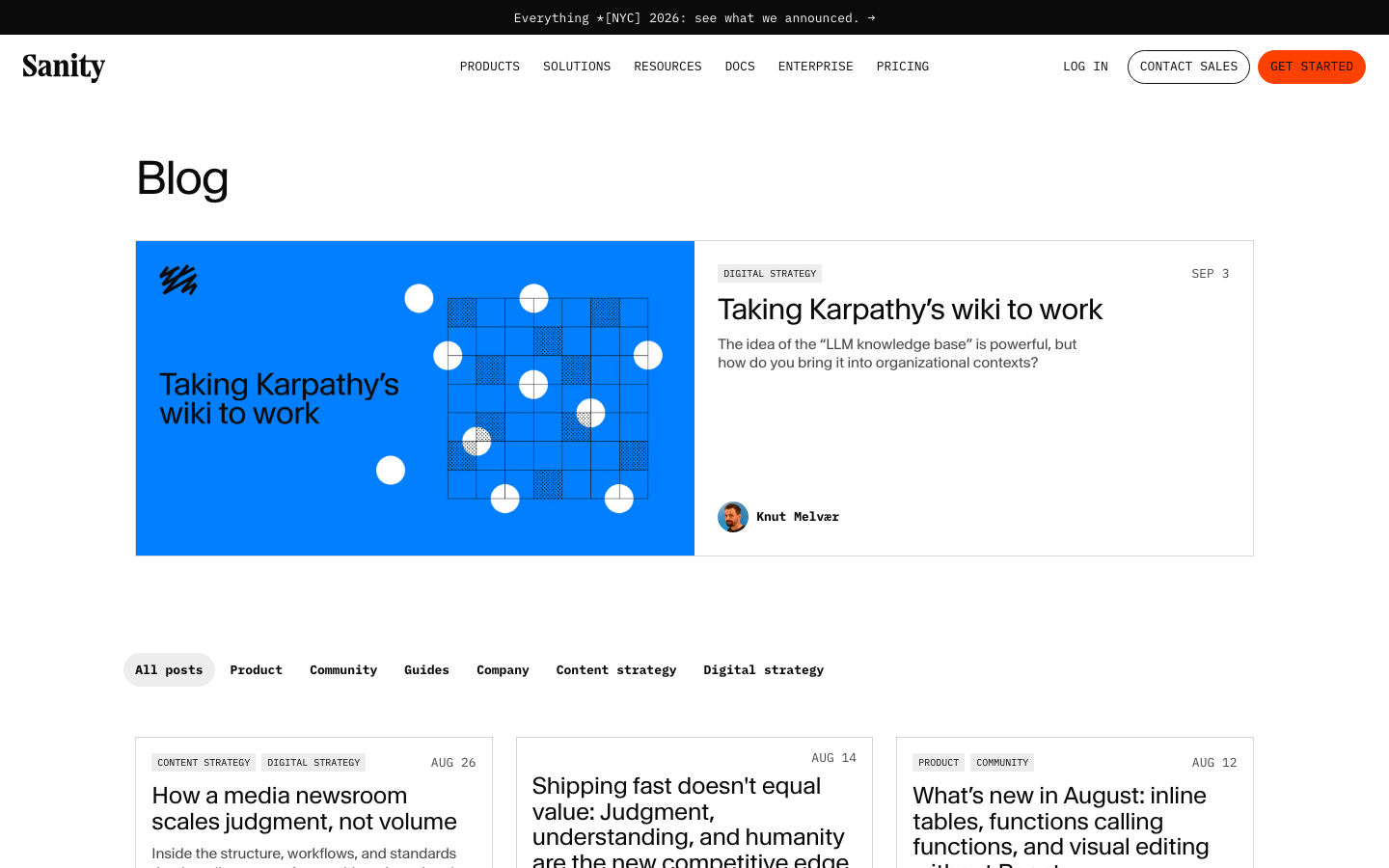Screen dimensions: 1389x868
Task: Click the Contact Sales button
Action: (1188, 67)
